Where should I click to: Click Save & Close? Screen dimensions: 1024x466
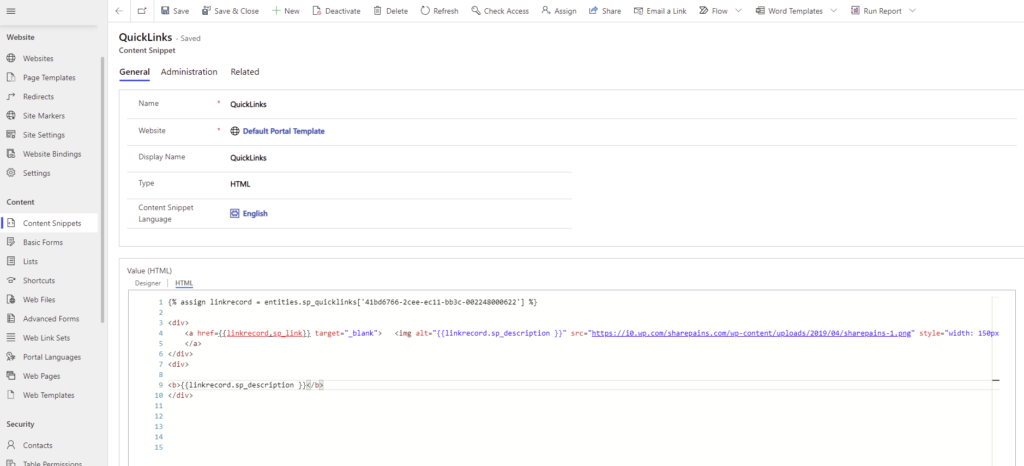tap(230, 11)
